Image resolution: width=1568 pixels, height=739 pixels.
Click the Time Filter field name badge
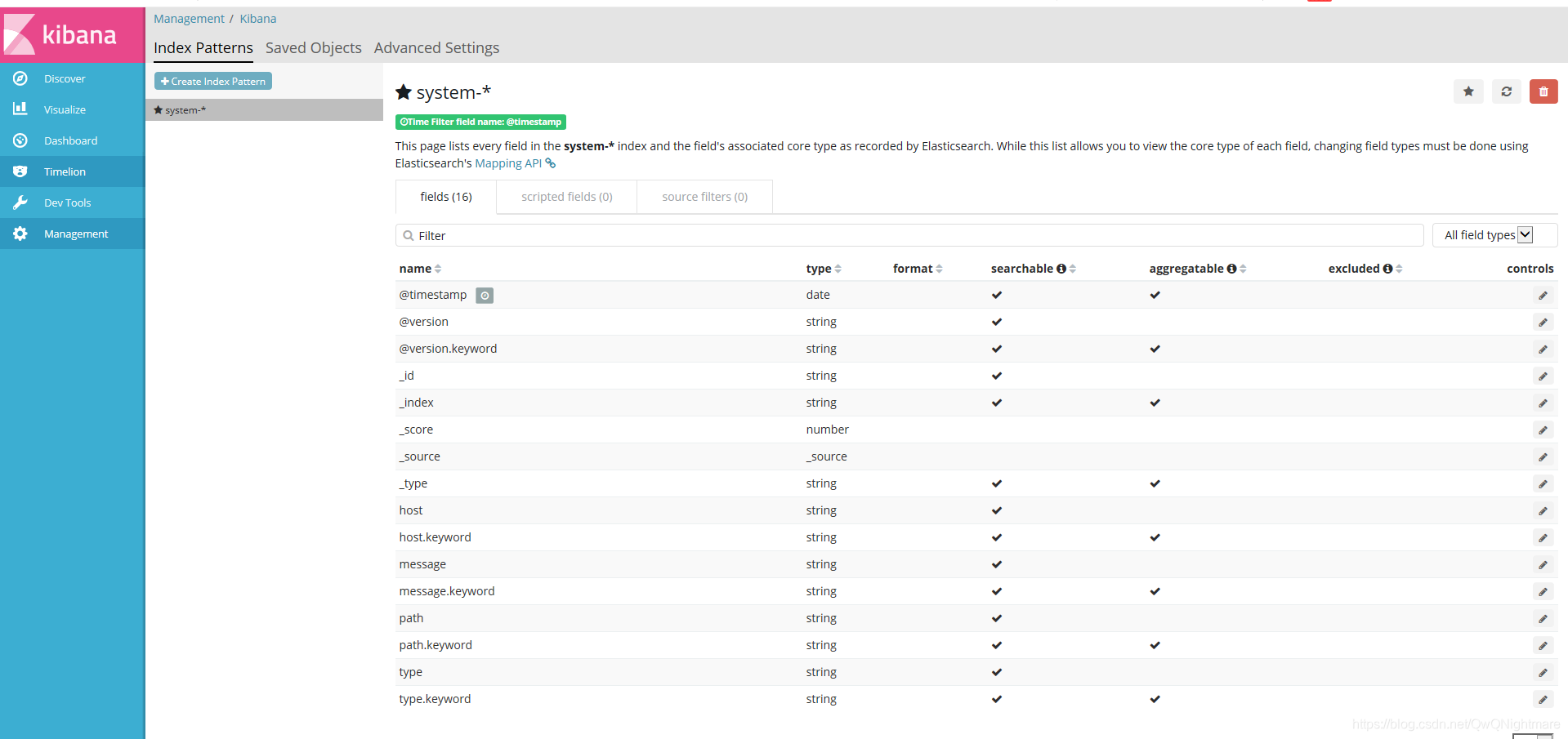pyautogui.click(x=480, y=122)
